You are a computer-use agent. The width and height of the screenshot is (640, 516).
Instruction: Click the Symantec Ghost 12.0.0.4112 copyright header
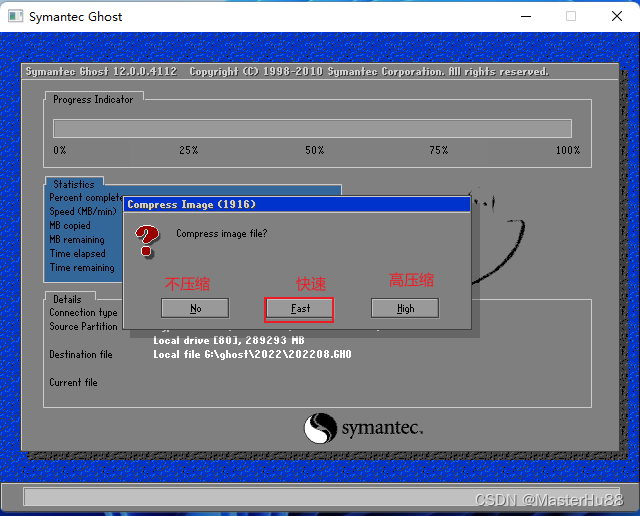point(287,72)
